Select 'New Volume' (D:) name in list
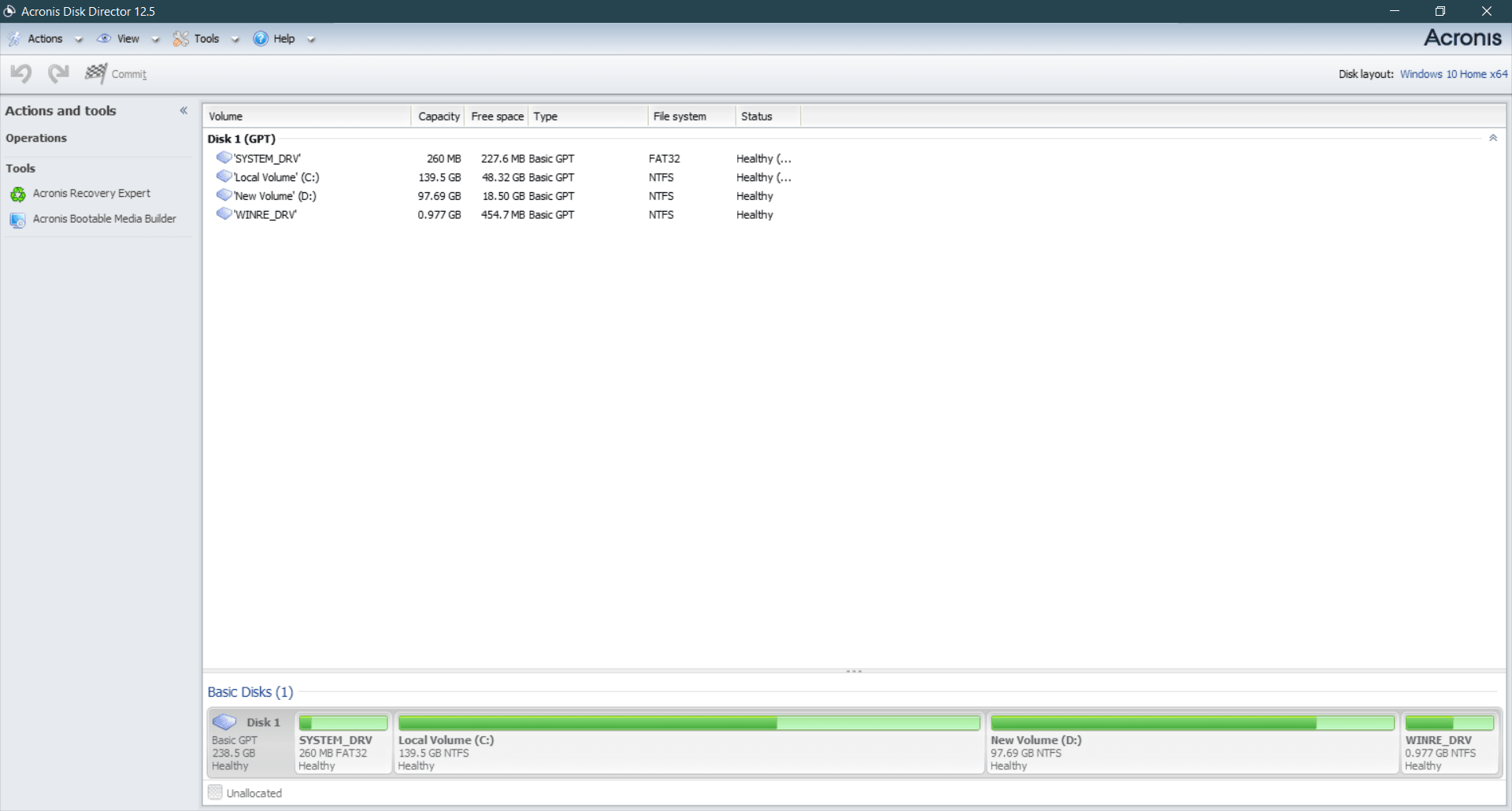The image size is (1512, 811). [x=275, y=196]
